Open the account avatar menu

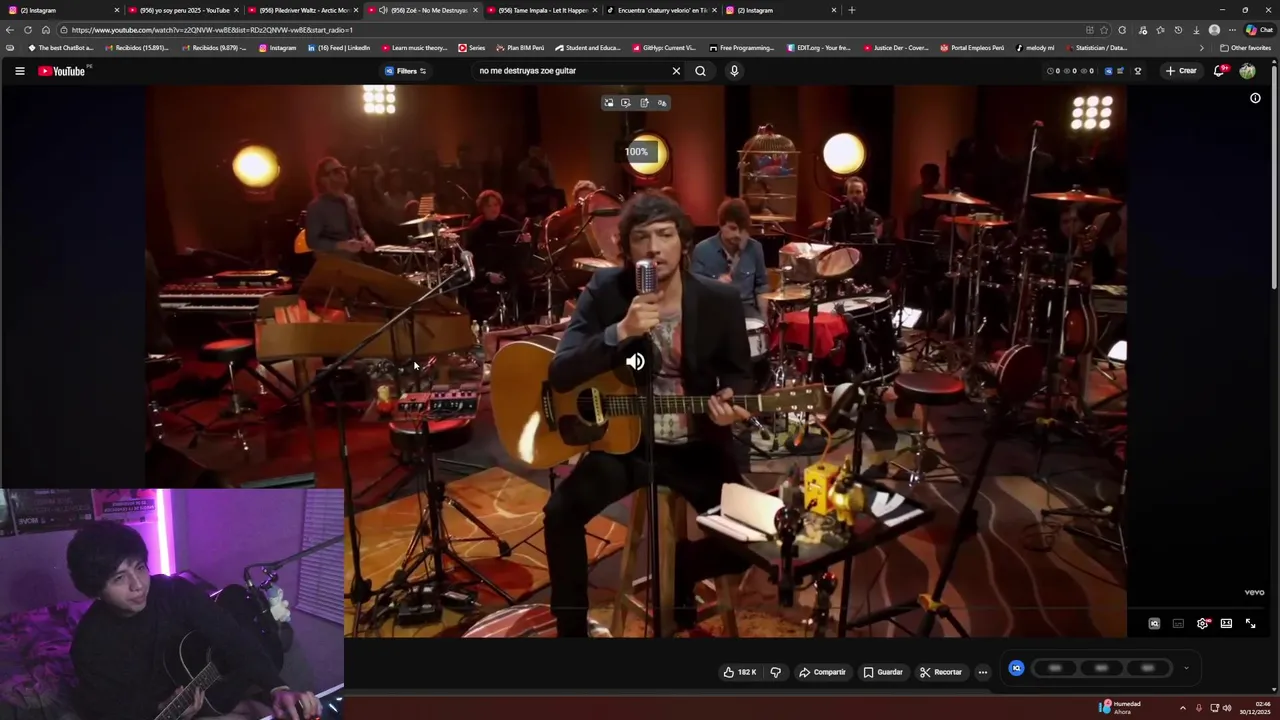coord(1247,71)
